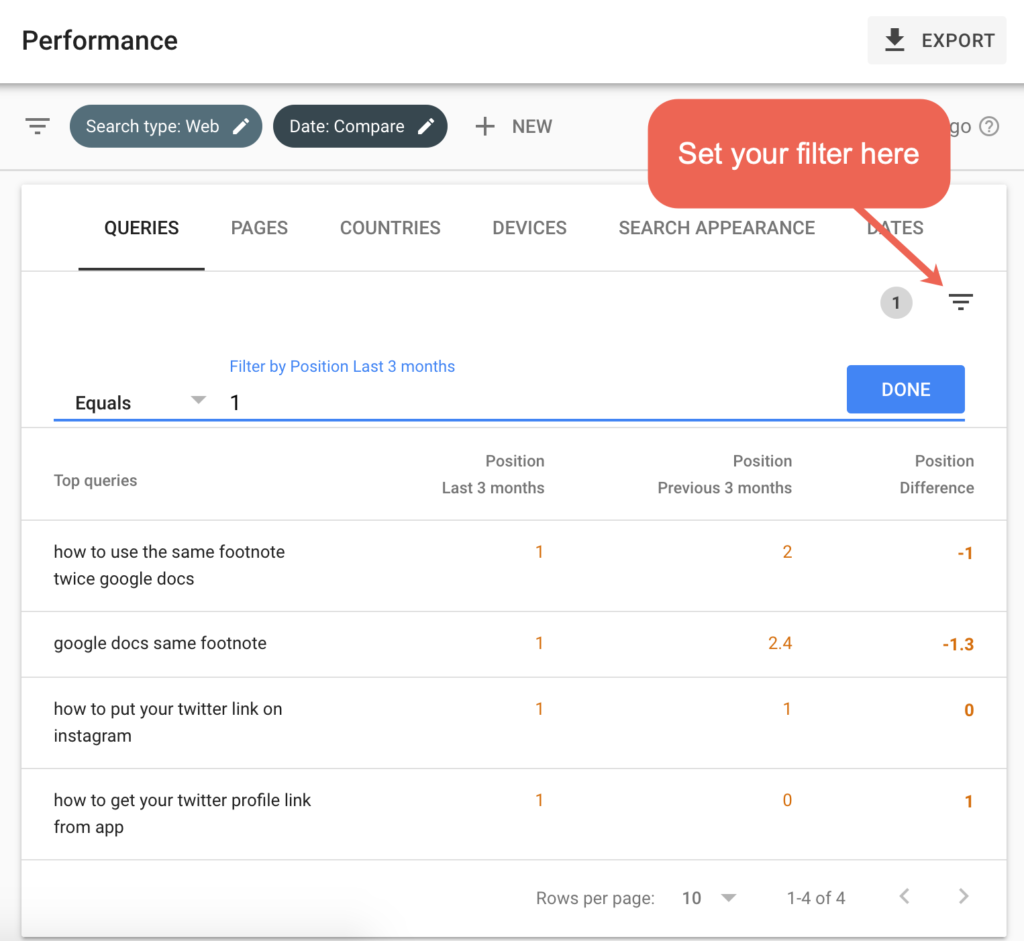The height and width of the screenshot is (941, 1024).
Task: Edit the Date: Compare chip pencil
Action: pyautogui.click(x=426, y=126)
